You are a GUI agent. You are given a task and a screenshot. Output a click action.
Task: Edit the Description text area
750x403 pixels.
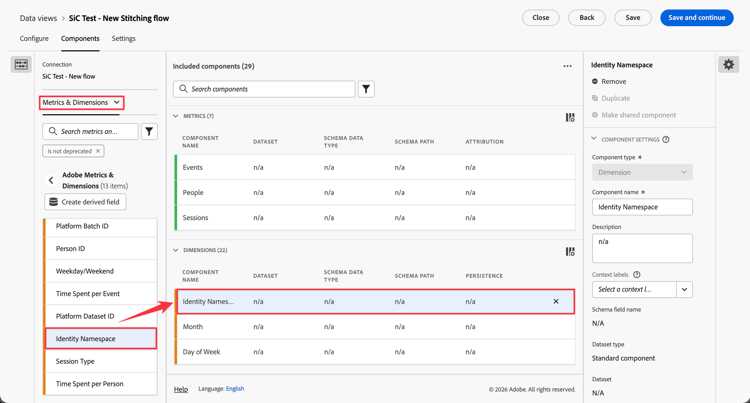[x=642, y=248]
